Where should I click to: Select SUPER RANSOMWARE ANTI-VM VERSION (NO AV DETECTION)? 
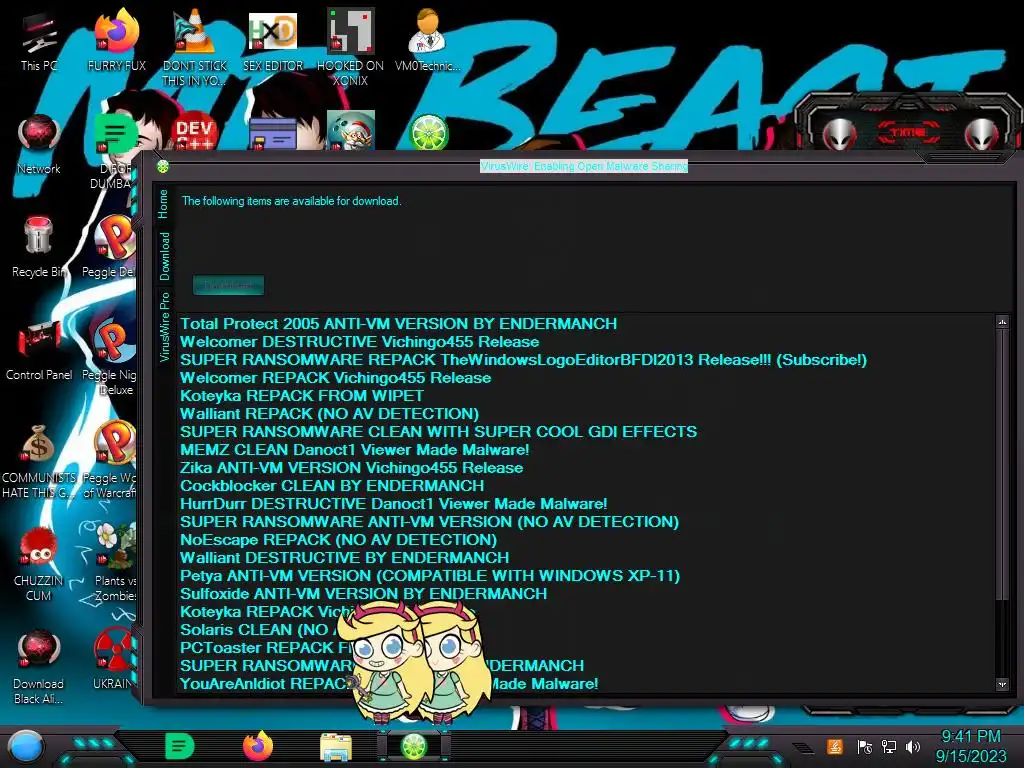(x=430, y=522)
